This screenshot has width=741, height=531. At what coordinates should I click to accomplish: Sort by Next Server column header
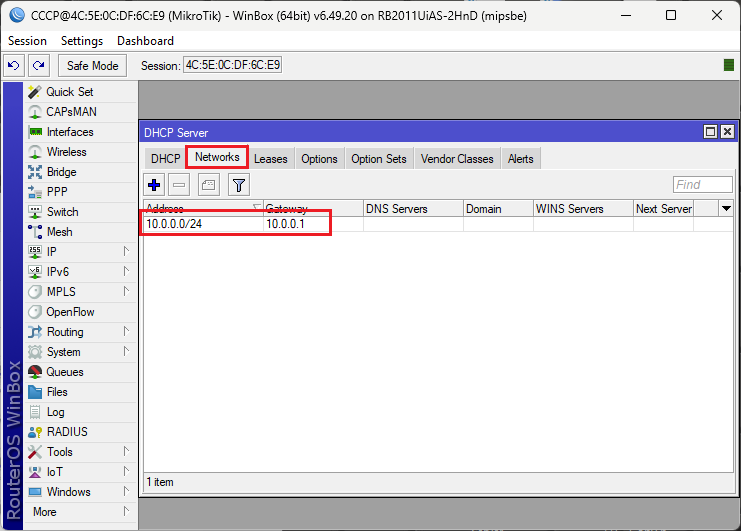663,208
